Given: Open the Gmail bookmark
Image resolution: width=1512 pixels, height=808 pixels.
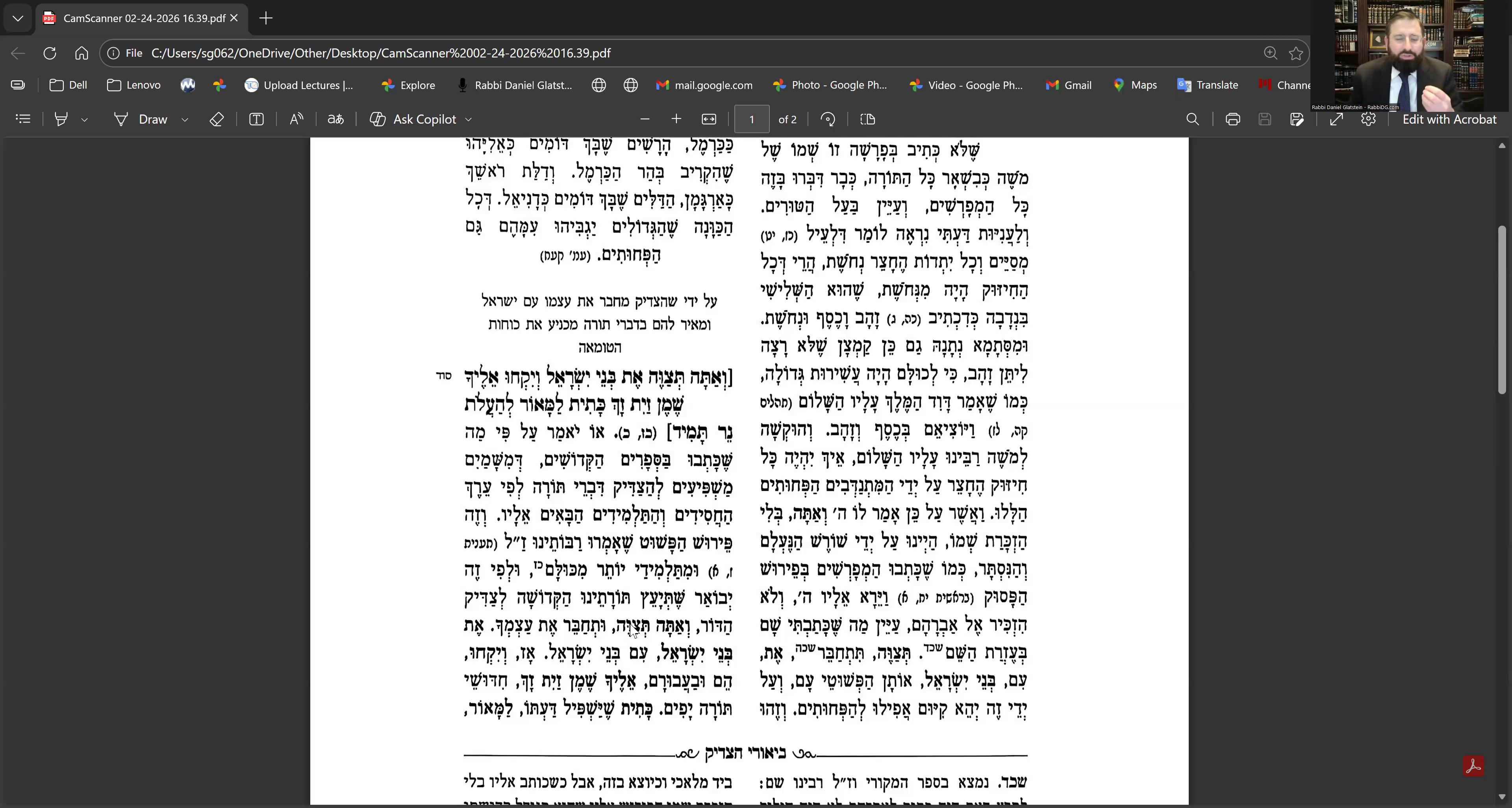Looking at the screenshot, I should point(1068,85).
